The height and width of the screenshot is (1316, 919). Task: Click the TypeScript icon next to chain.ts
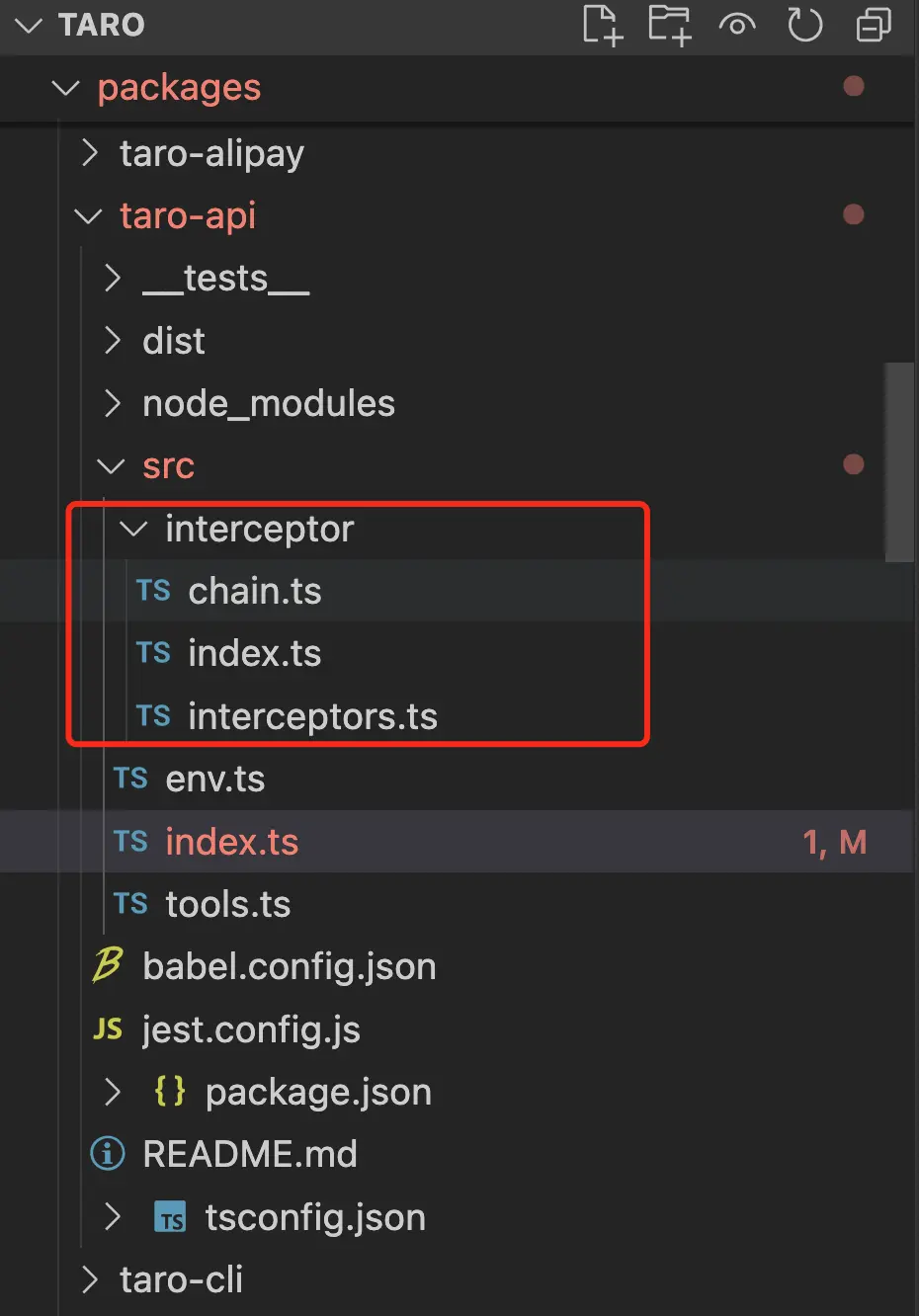click(x=153, y=590)
